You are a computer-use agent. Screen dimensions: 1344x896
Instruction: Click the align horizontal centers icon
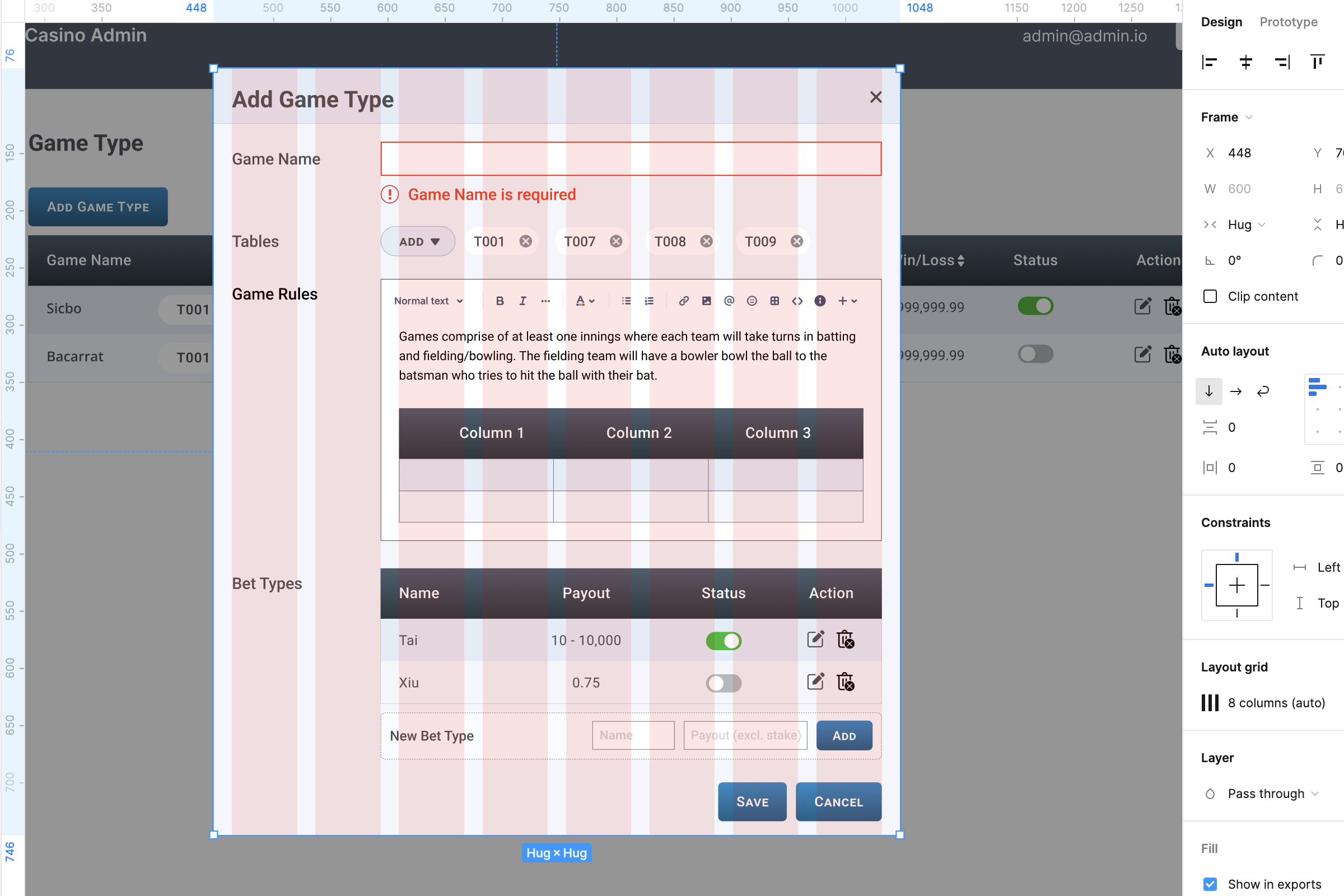[1245, 62]
